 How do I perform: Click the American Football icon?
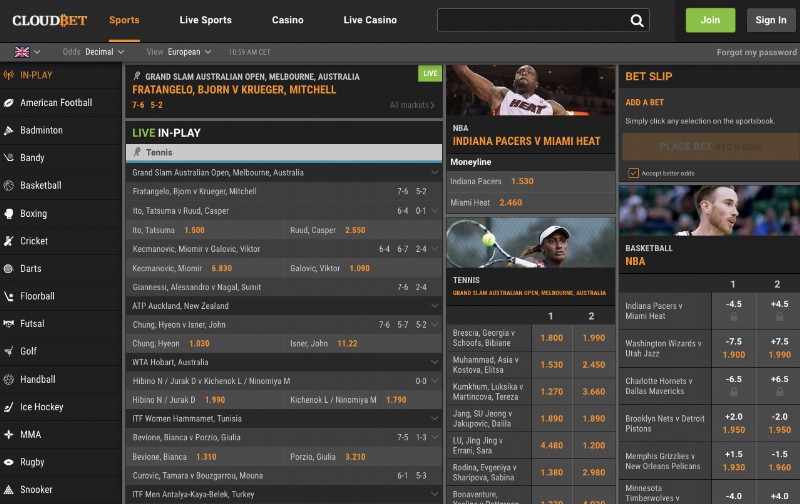[9, 103]
